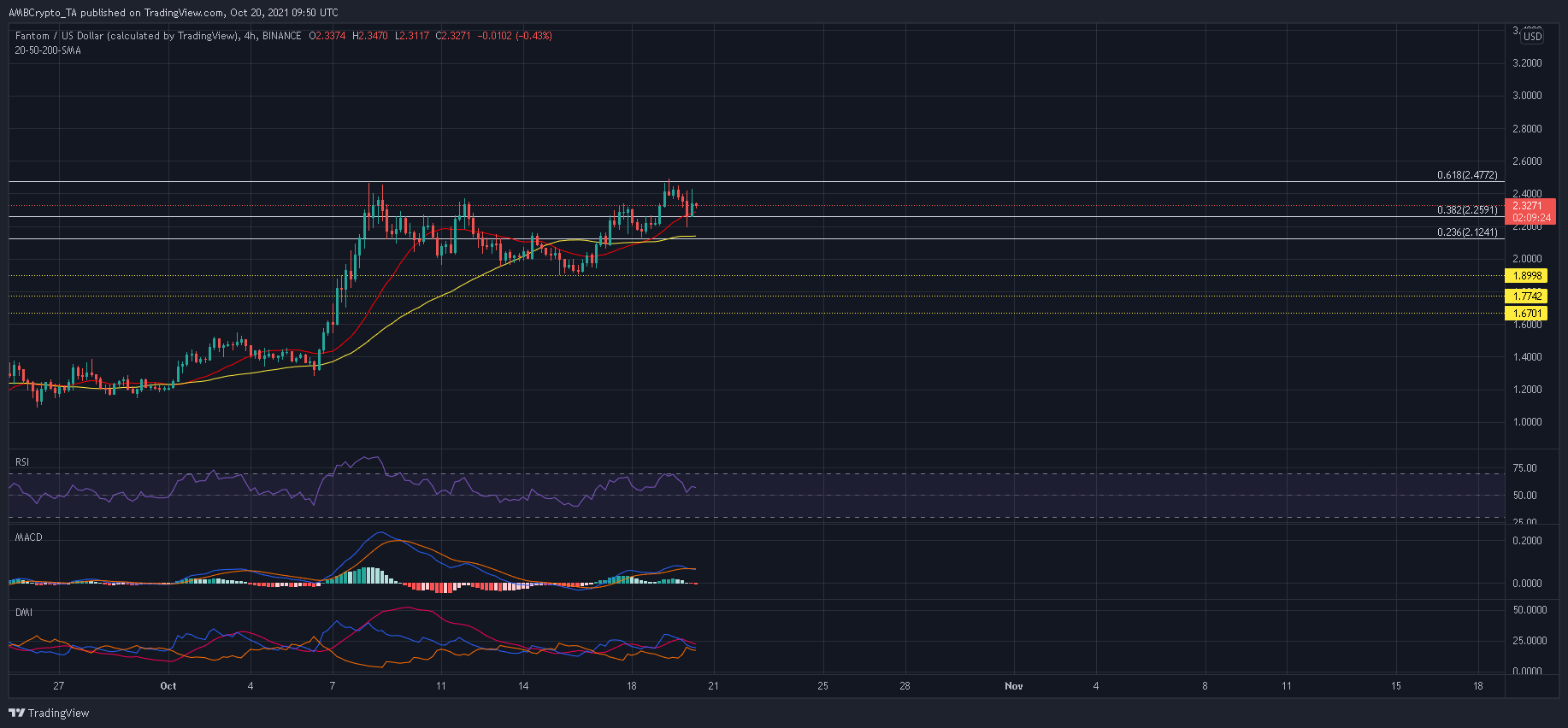Click the Nov date label on time axis
The width and height of the screenshot is (1568, 728).
[1014, 686]
